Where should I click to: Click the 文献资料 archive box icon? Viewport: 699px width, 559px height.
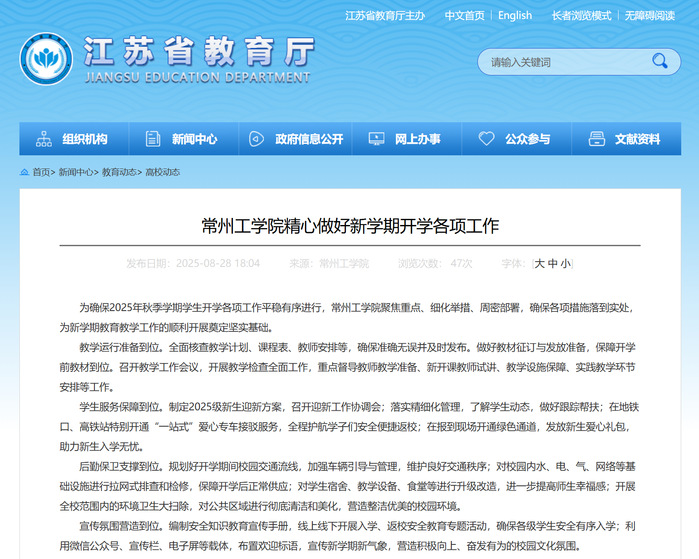point(596,139)
